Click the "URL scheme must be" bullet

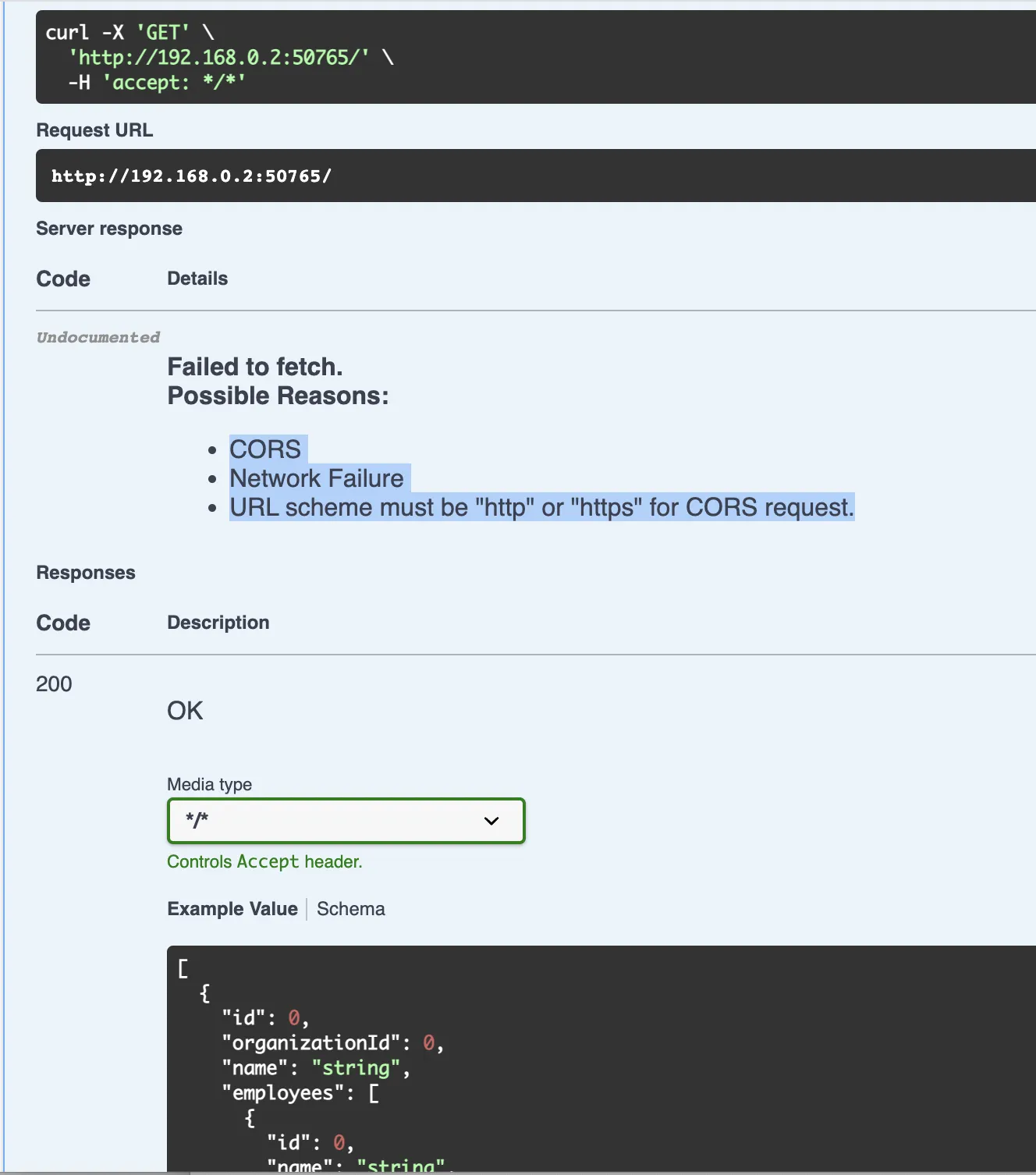pyautogui.click(x=541, y=507)
